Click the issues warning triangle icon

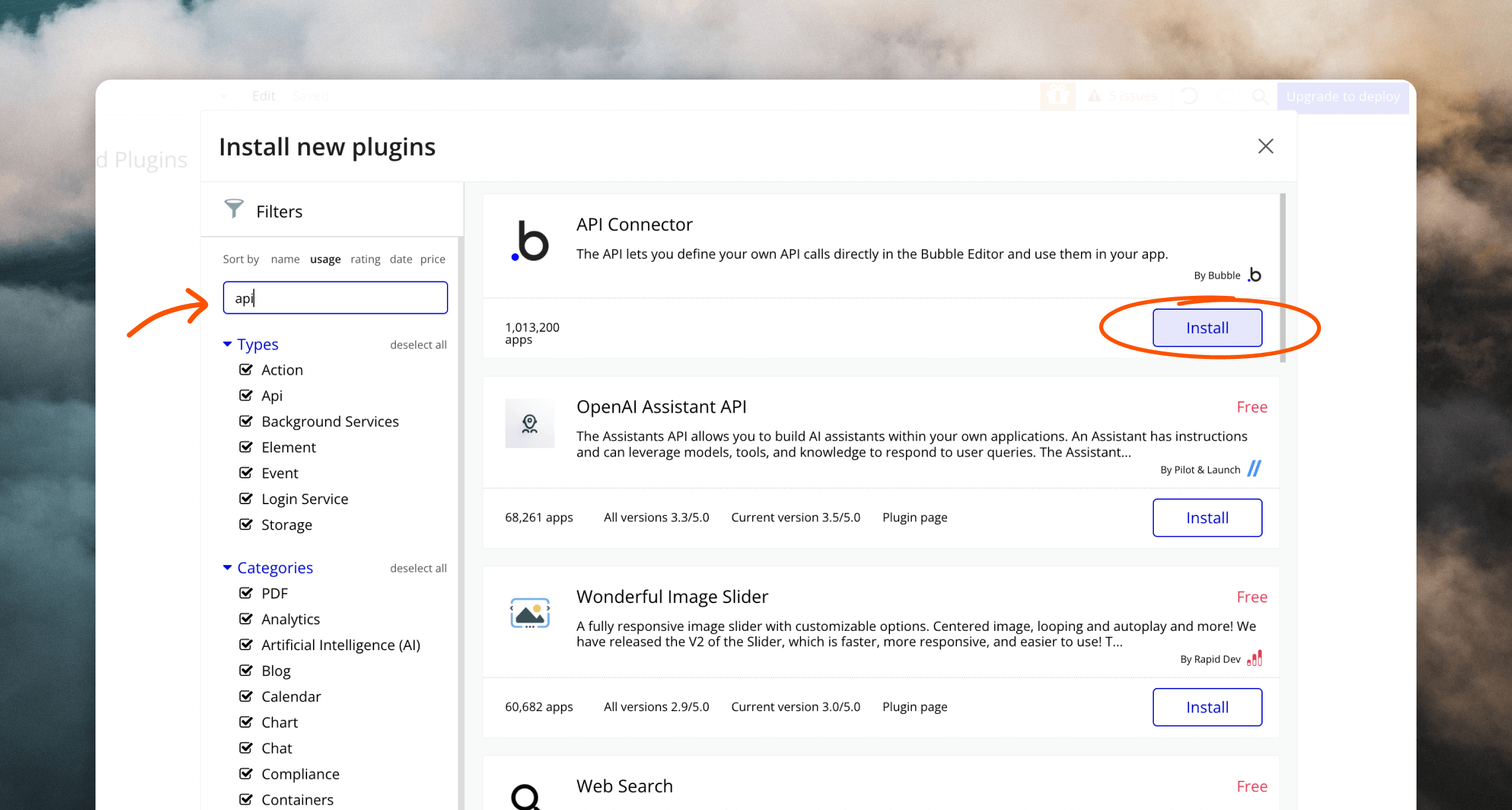(1094, 96)
